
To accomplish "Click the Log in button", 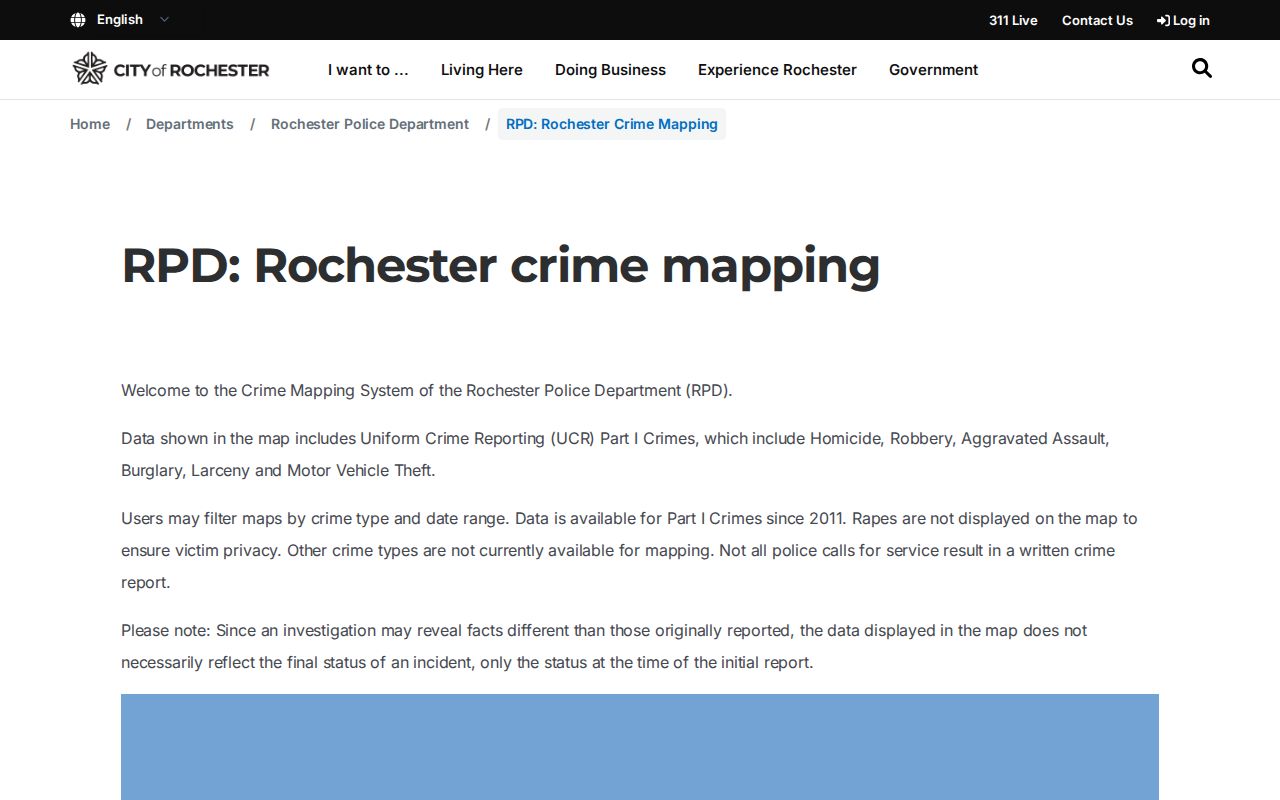I will click(x=1183, y=20).
